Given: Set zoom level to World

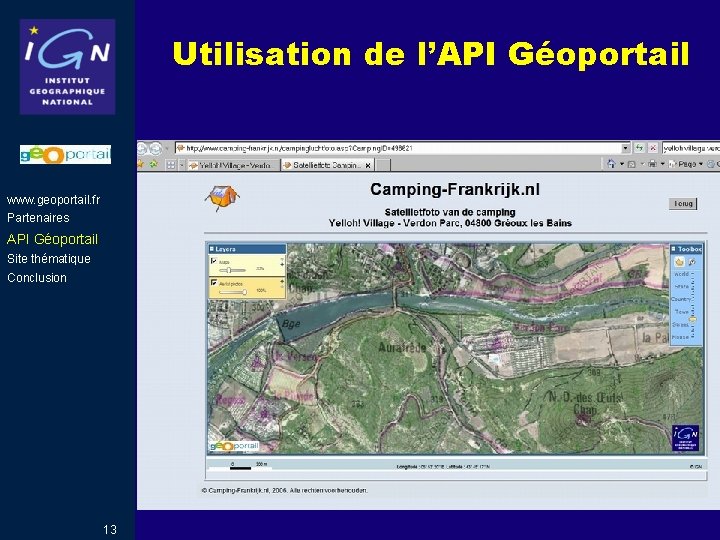Looking at the screenshot, I should click(681, 274).
